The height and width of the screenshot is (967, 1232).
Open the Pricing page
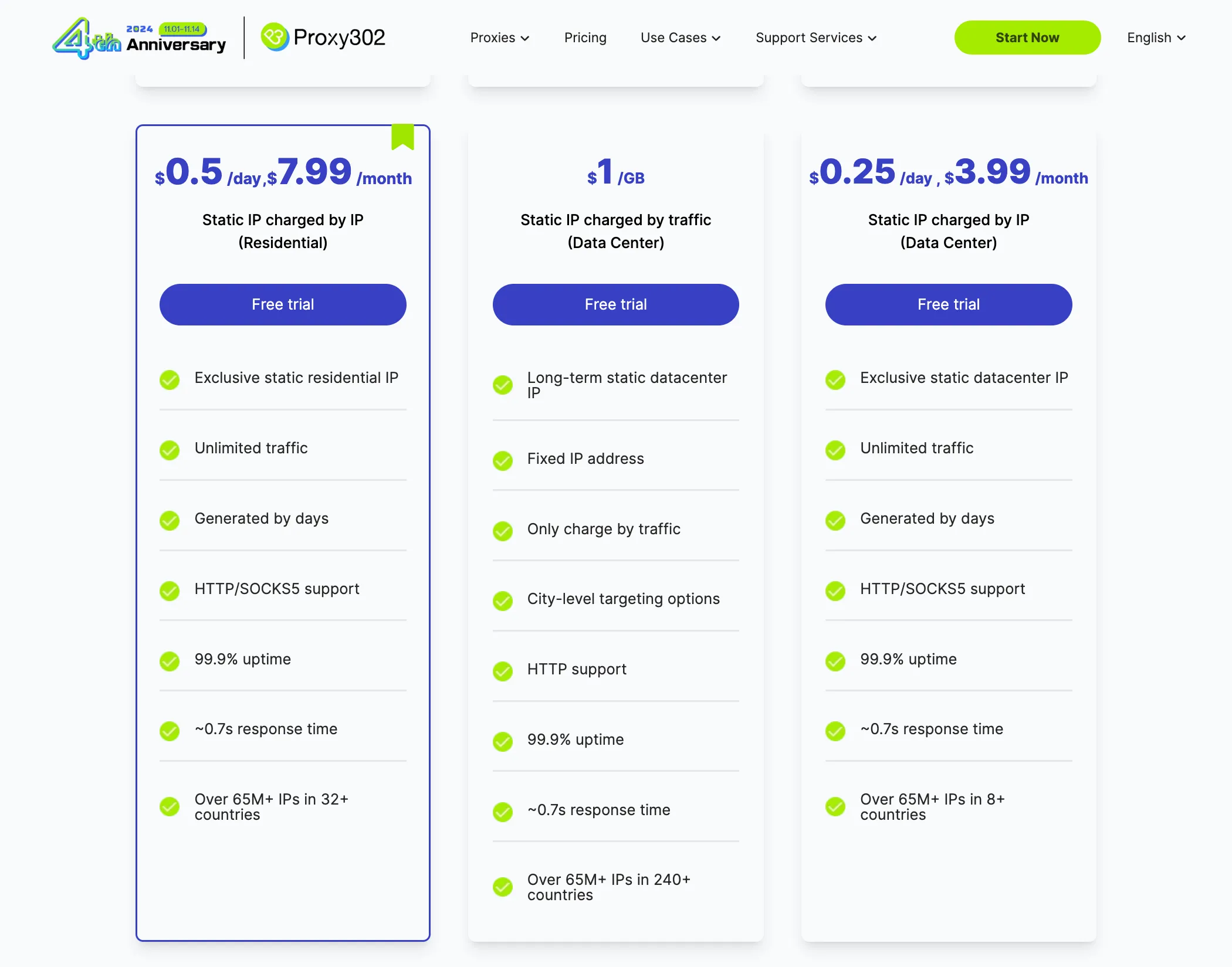pyautogui.click(x=585, y=38)
